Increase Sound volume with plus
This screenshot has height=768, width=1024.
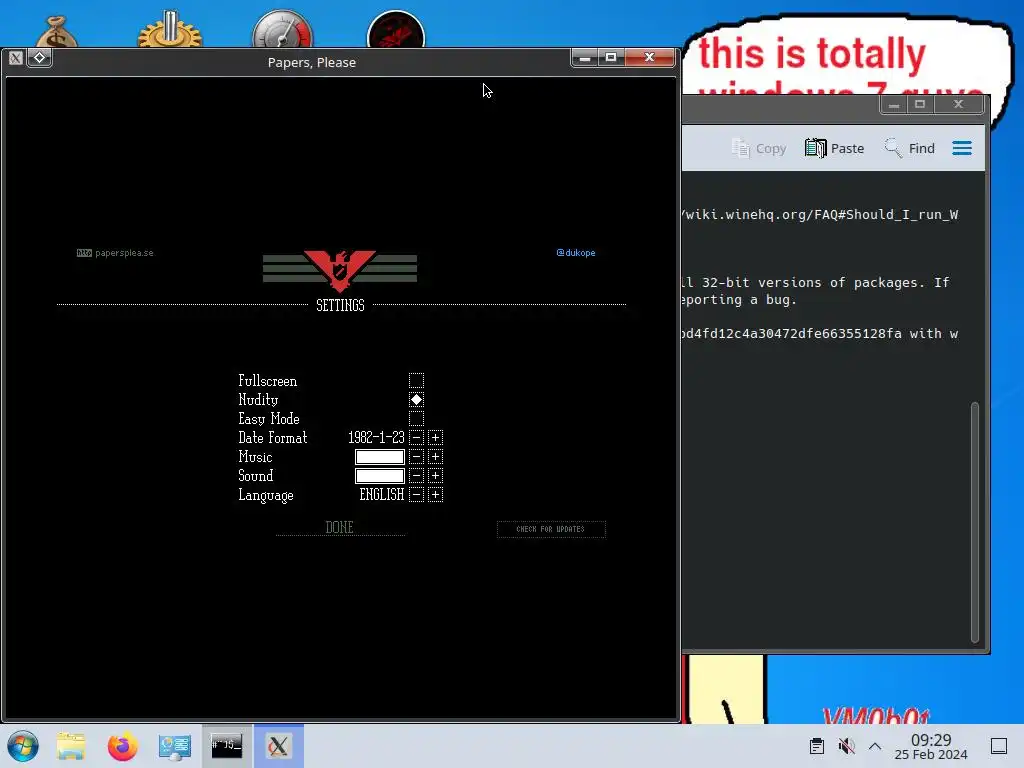[x=436, y=475]
